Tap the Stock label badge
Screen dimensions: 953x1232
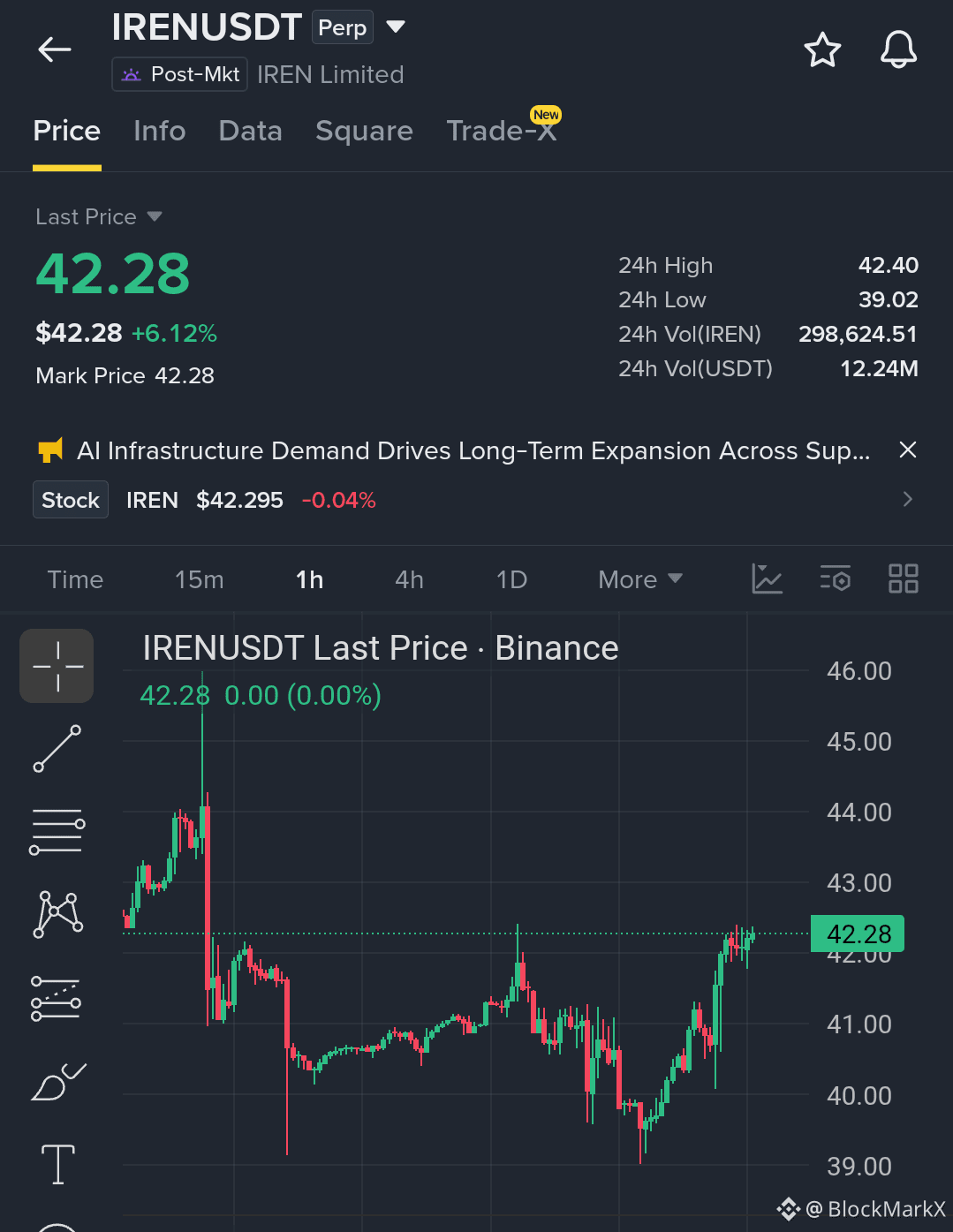pyautogui.click(x=71, y=500)
